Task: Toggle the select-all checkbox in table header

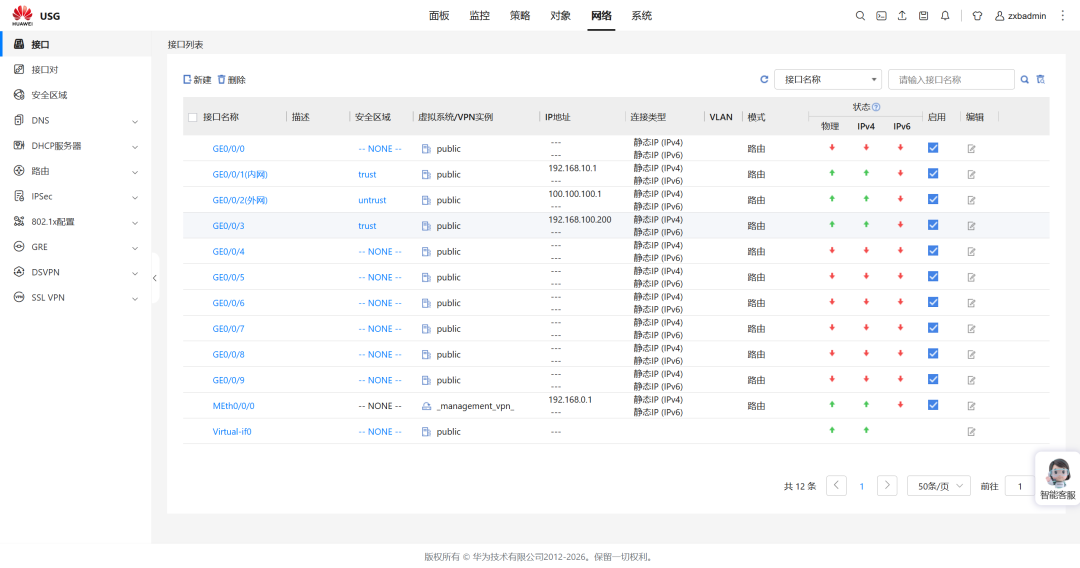Action: pyautogui.click(x=193, y=117)
